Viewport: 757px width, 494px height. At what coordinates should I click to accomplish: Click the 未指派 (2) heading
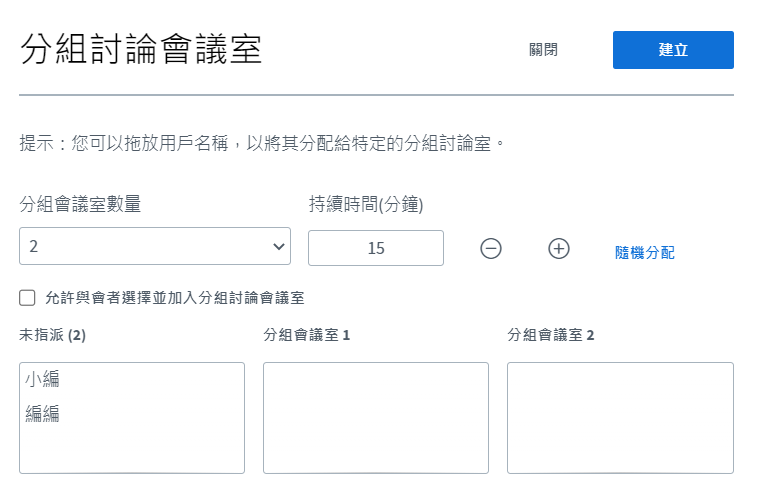pyautogui.click(x=53, y=335)
